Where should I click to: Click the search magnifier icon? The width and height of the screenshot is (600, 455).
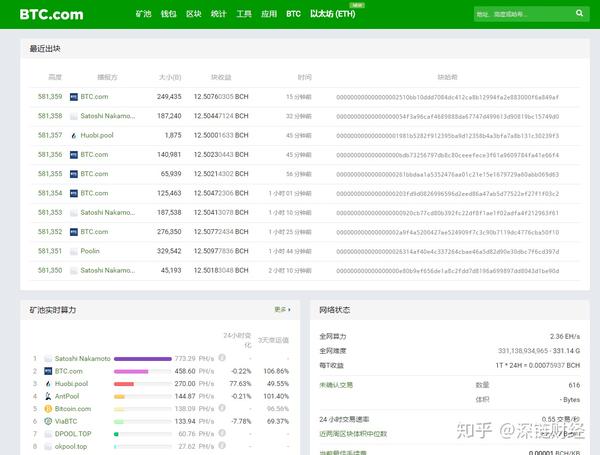(579, 13)
